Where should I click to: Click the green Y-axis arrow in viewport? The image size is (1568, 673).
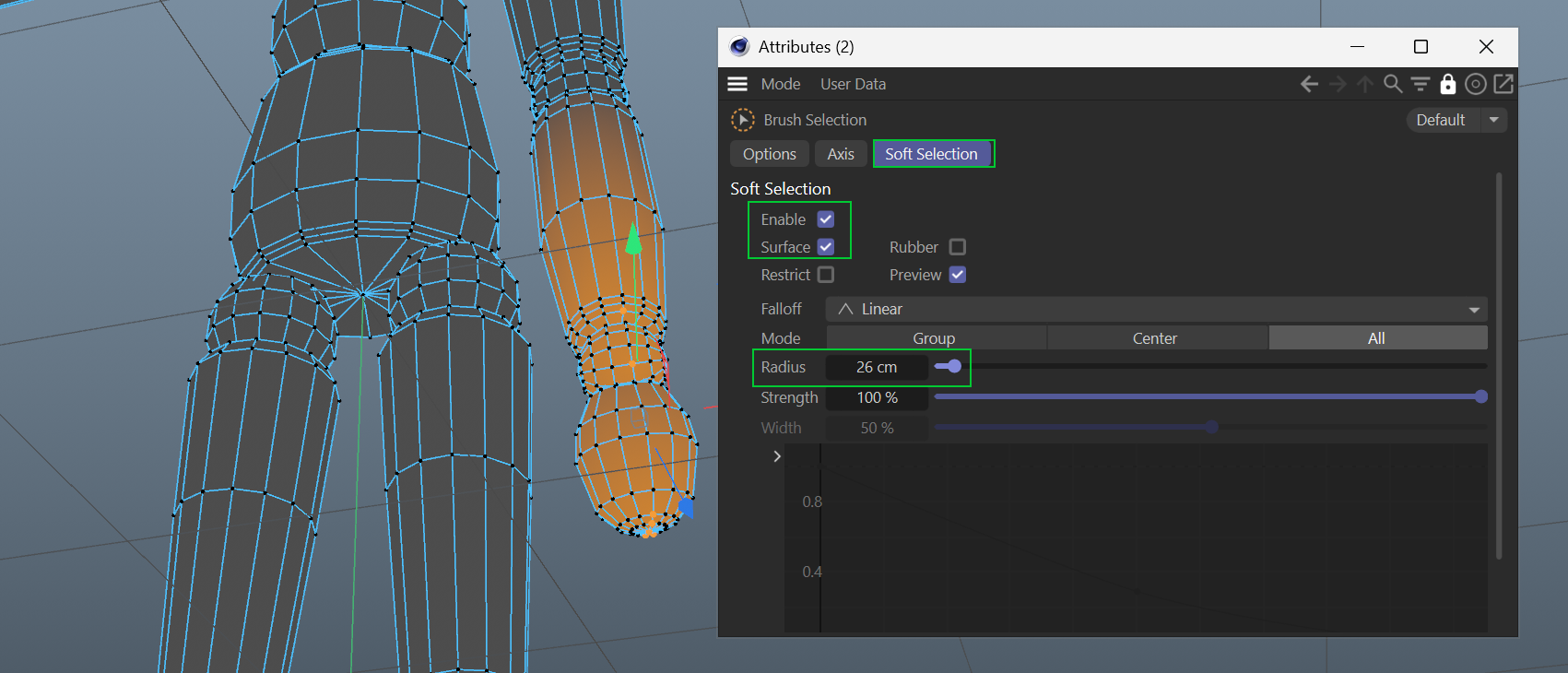(633, 239)
